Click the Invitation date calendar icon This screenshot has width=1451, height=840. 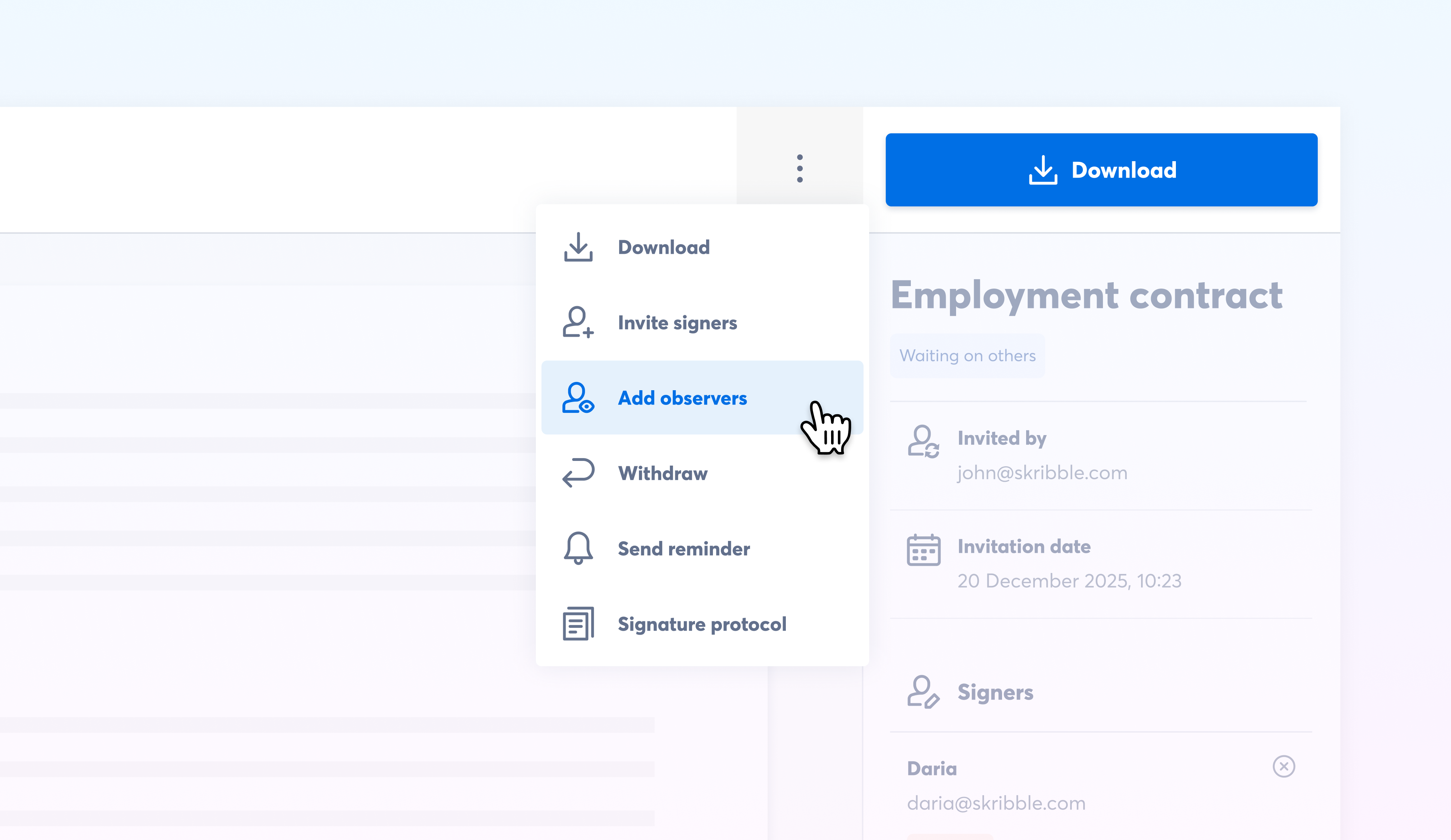coord(923,550)
